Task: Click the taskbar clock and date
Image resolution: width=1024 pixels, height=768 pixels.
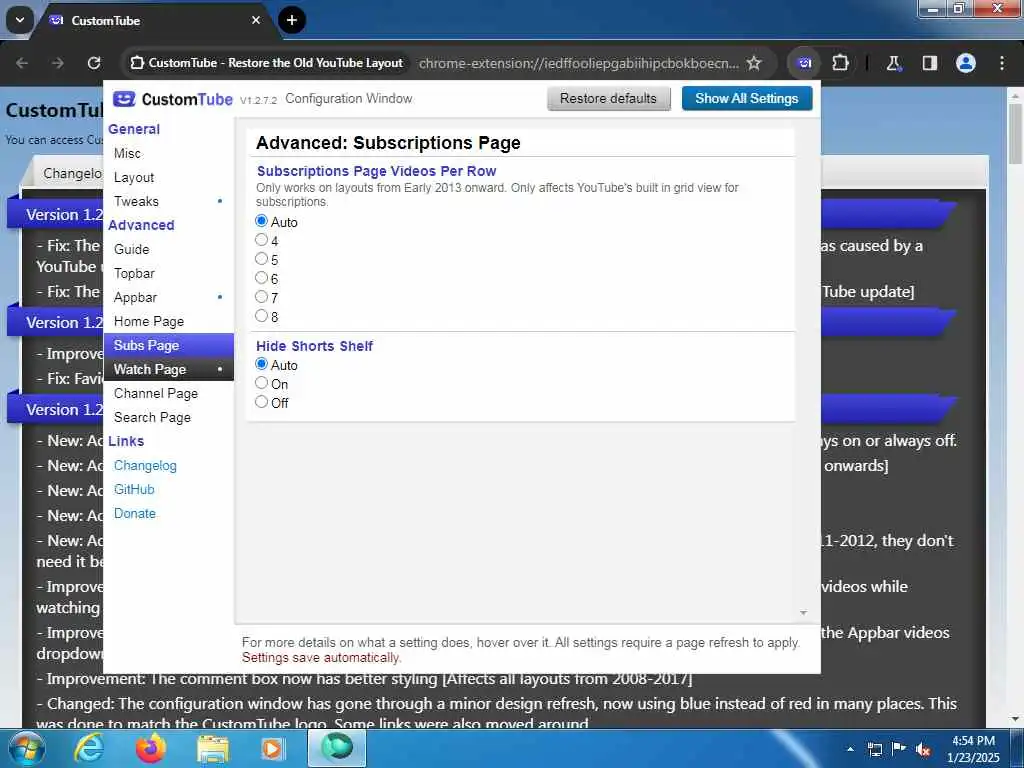Action: coord(973,749)
